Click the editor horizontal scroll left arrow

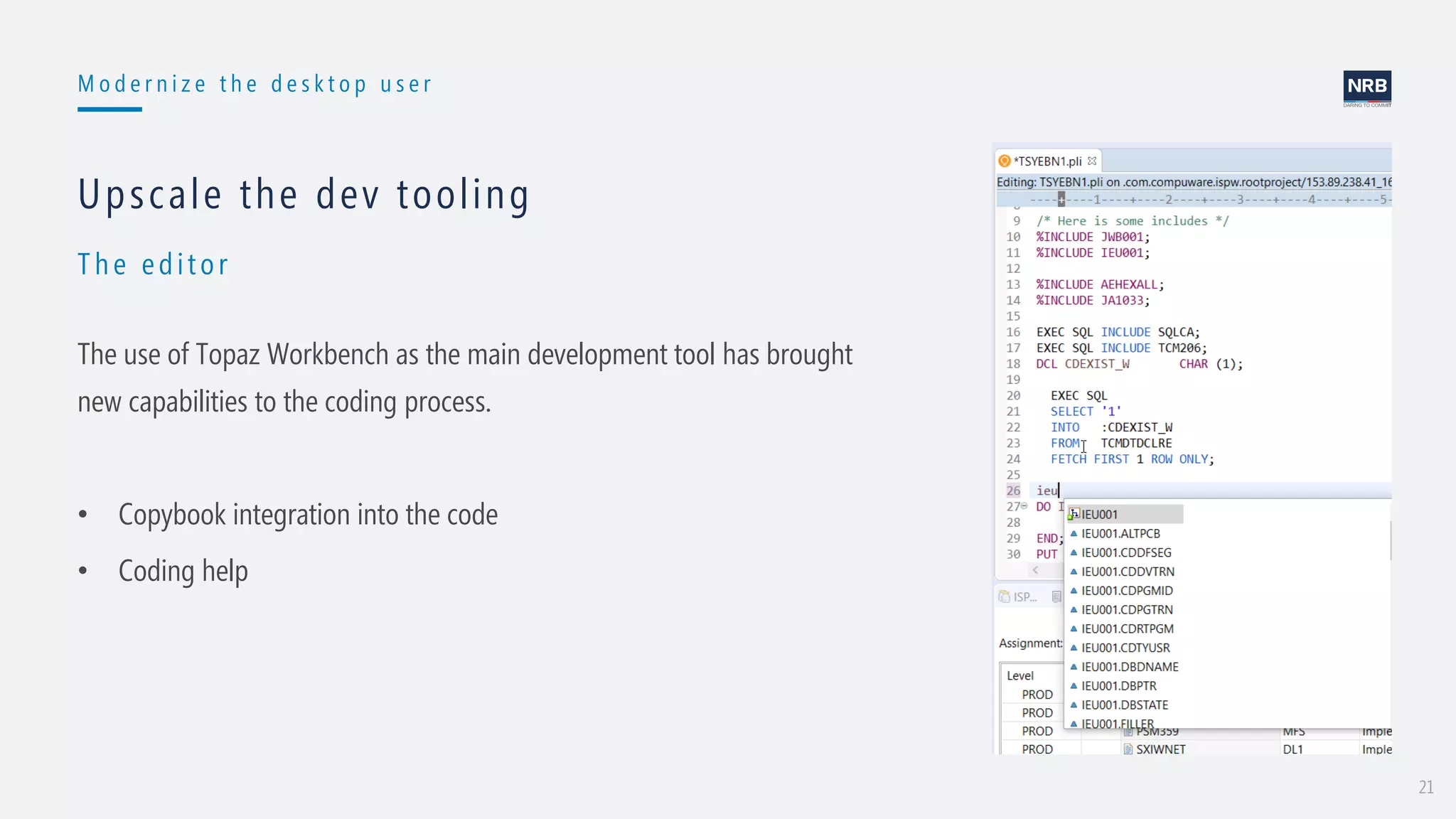click(1036, 570)
